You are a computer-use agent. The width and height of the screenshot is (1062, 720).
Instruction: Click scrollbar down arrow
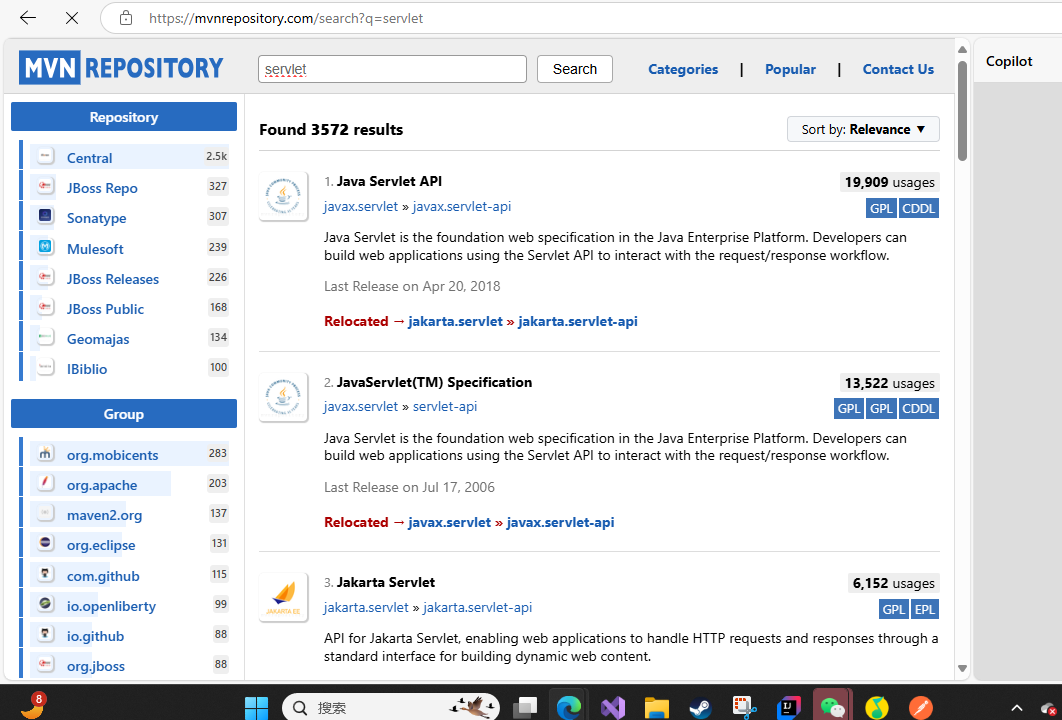(x=962, y=669)
